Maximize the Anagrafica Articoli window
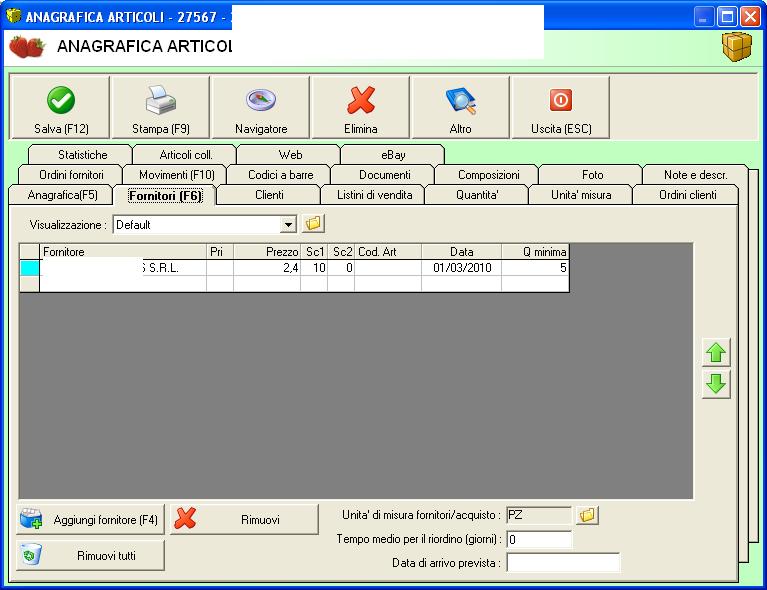 (x=727, y=17)
